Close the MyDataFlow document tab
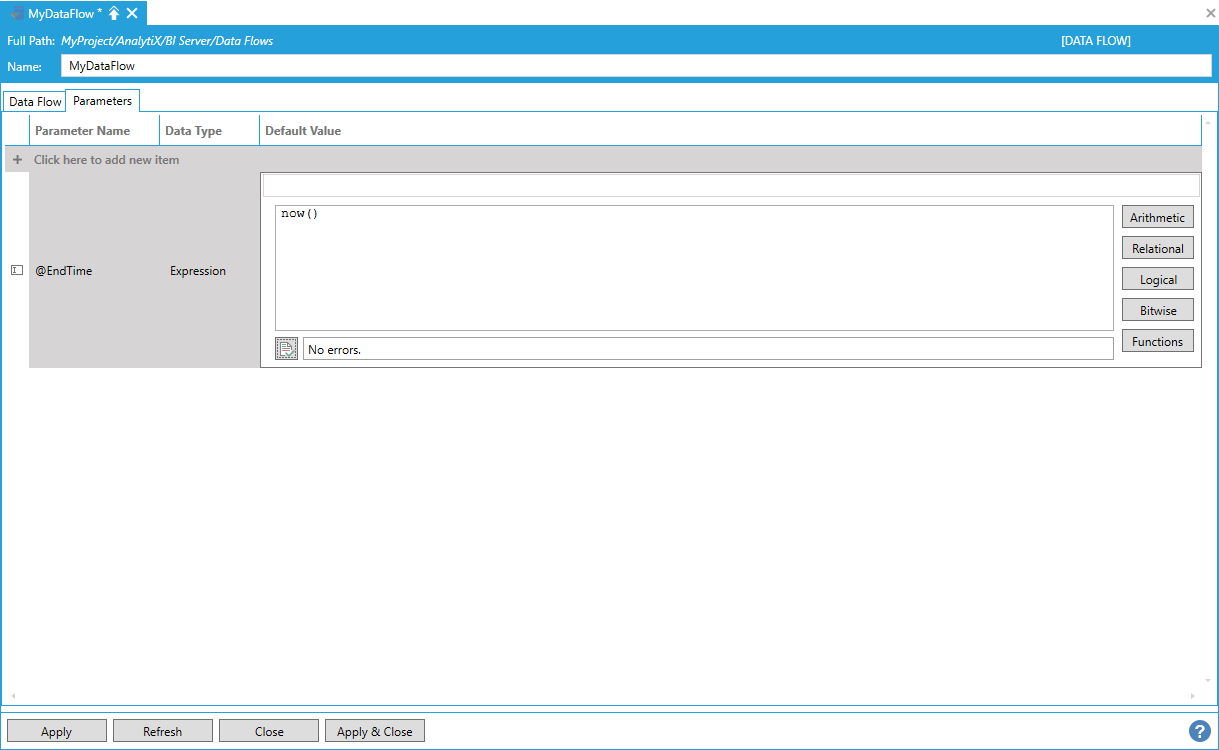Viewport: 1219px width, 750px height. click(x=132, y=13)
